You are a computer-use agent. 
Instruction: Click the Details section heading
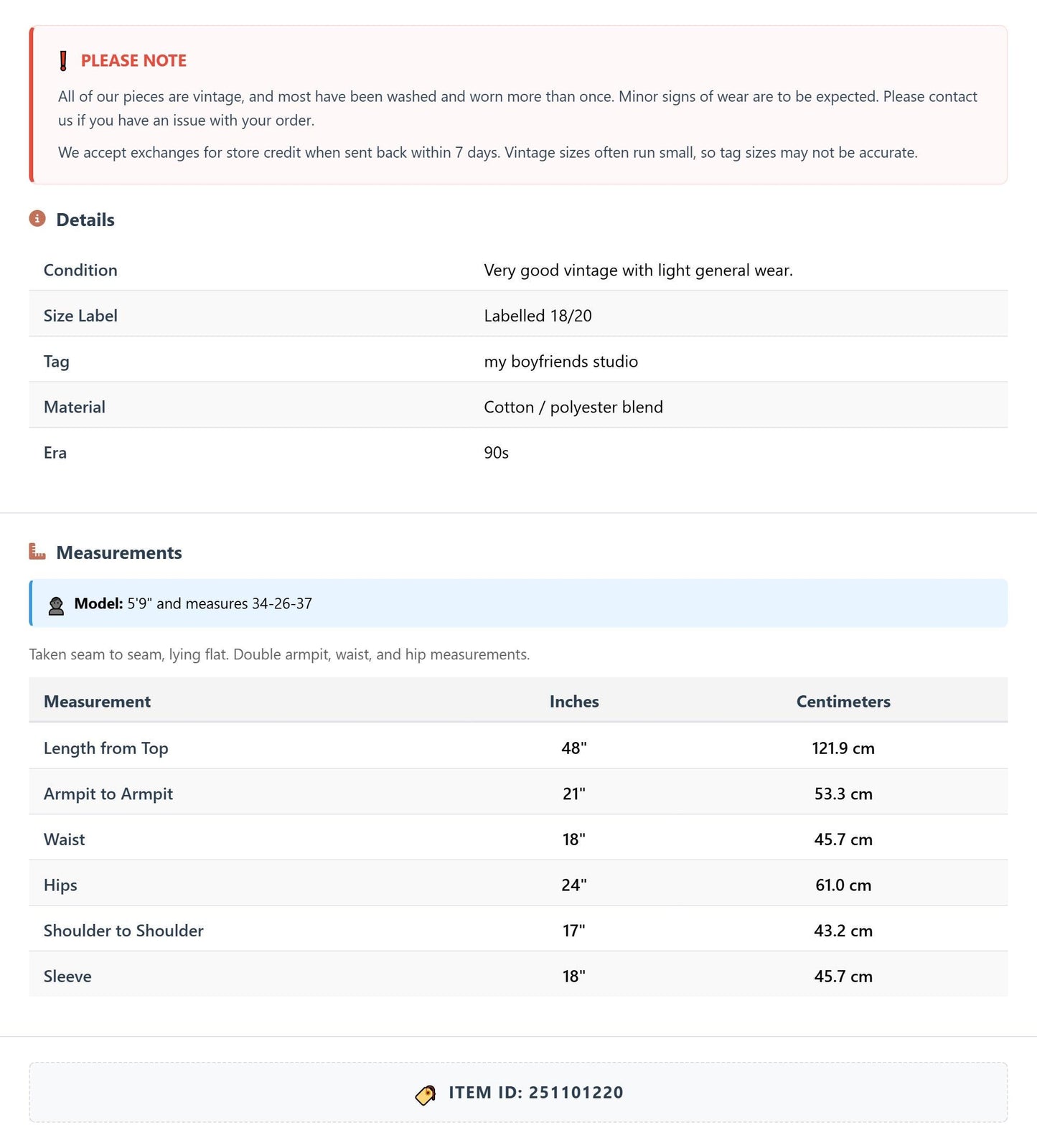[x=85, y=220]
